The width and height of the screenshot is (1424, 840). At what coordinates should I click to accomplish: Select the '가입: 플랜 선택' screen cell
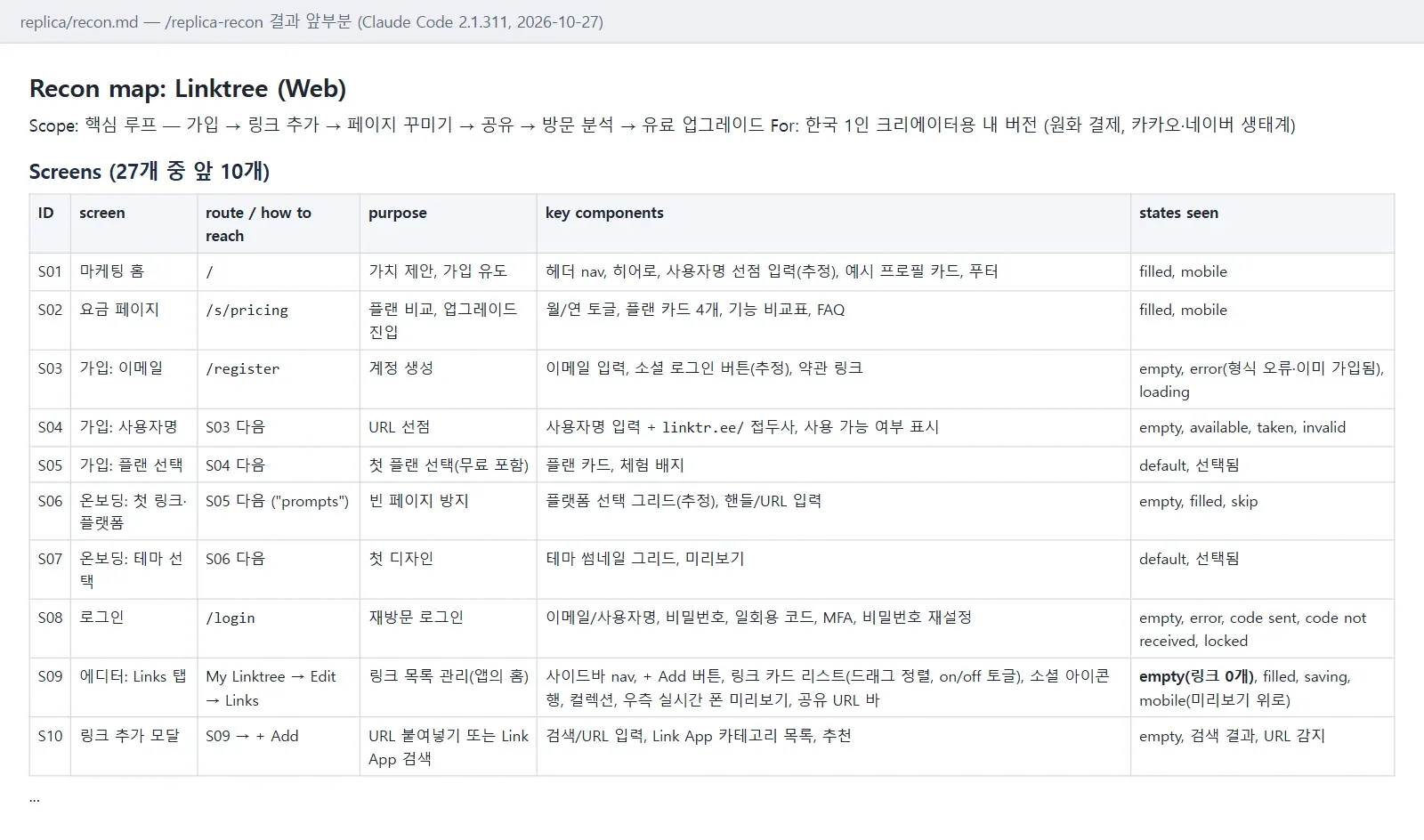pos(134,464)
